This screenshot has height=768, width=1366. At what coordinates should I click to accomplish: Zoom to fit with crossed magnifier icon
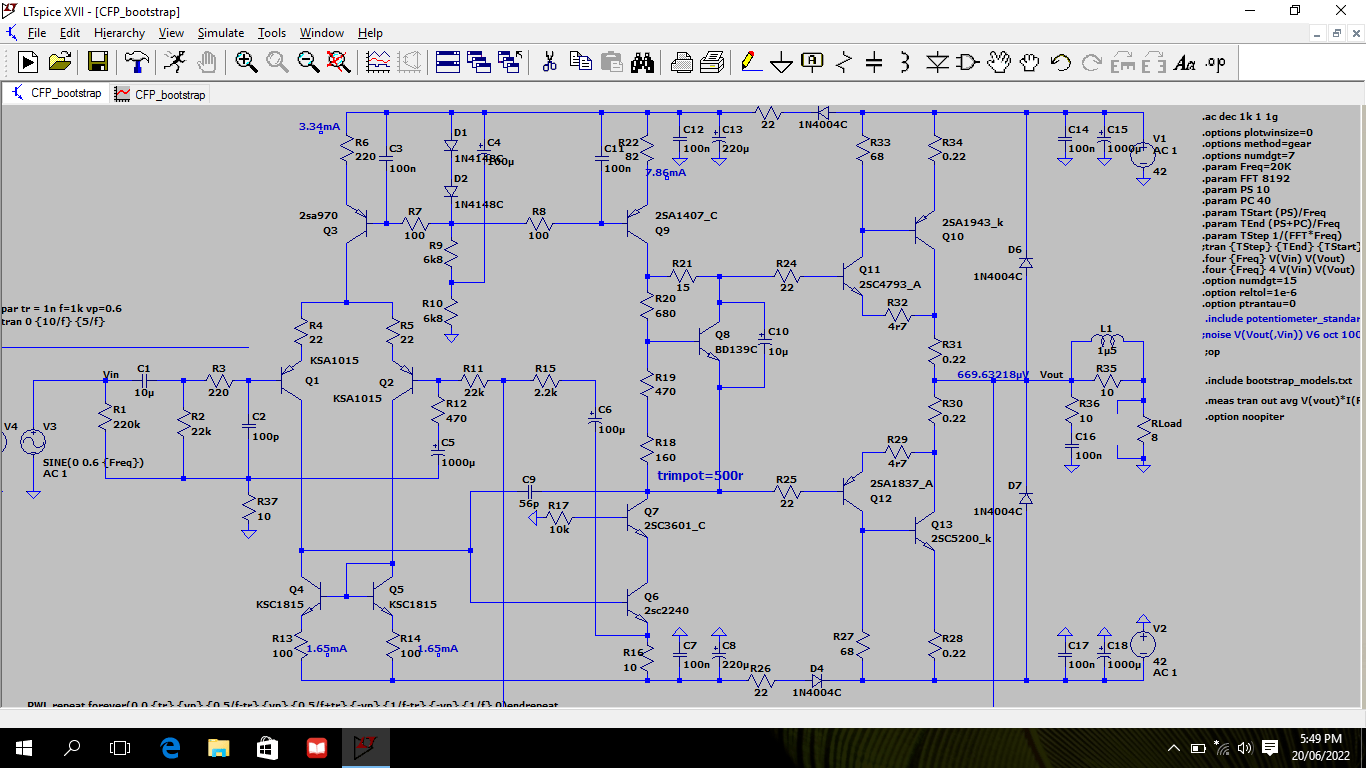339,62
